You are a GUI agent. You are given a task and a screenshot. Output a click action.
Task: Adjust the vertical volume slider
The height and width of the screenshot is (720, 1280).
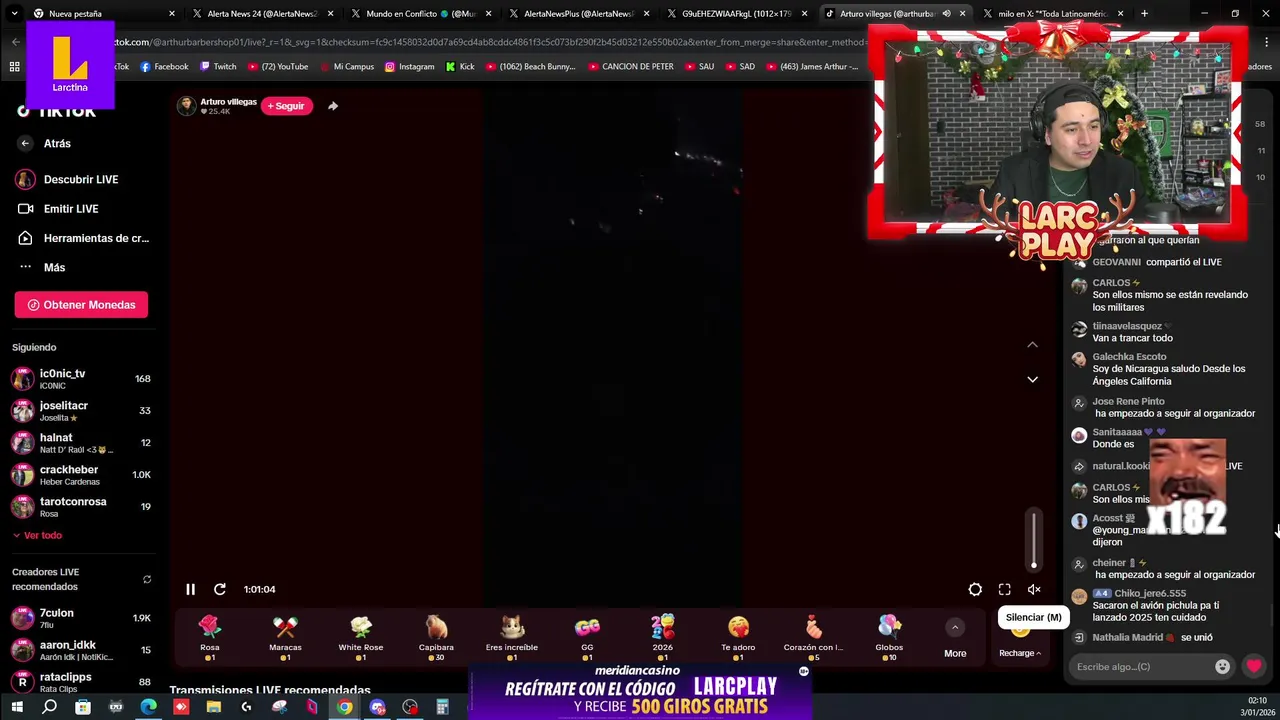[1034, 540]
